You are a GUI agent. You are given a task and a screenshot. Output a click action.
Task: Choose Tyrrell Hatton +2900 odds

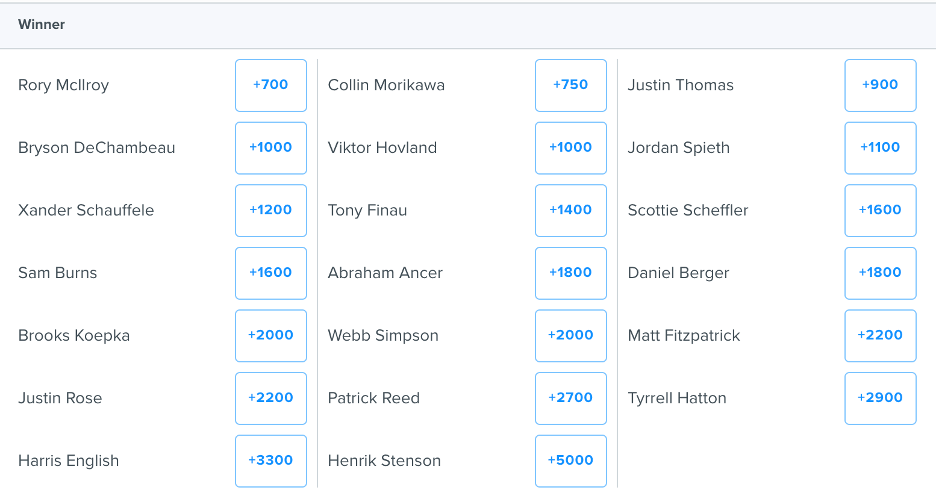coord(880,398)
